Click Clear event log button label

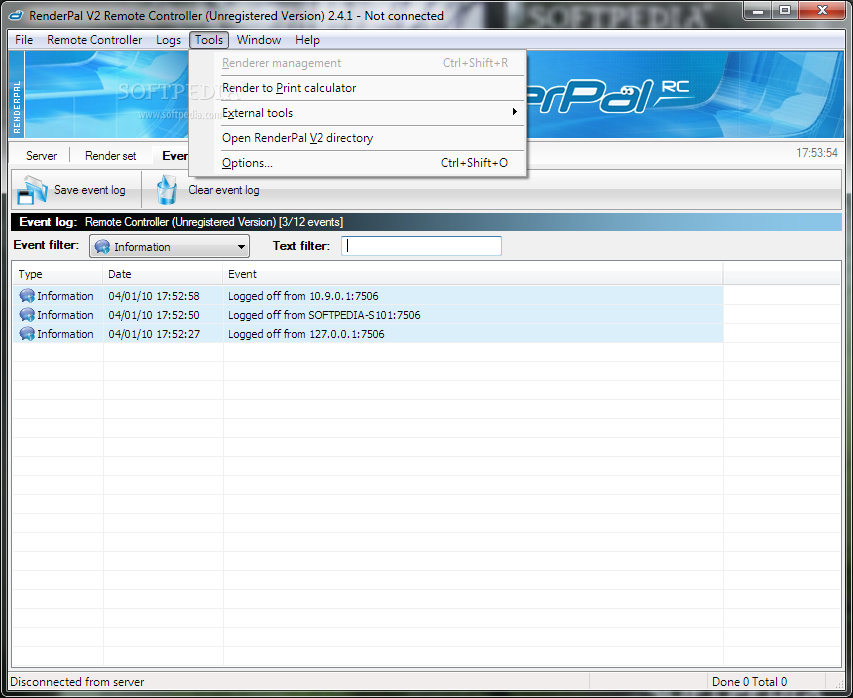click(224, 190)
